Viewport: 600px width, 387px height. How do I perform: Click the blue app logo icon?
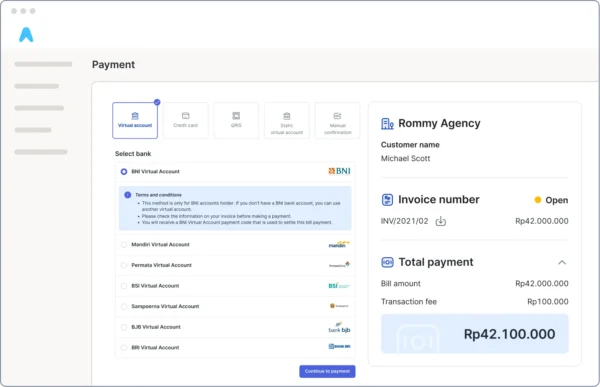(26, 35)
